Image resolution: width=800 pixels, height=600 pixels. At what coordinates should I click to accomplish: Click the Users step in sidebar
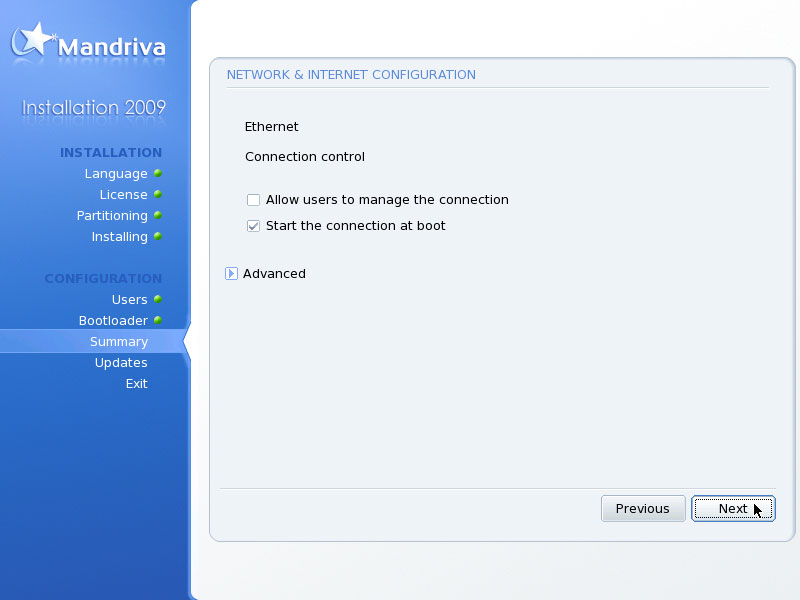click(130, 299)
